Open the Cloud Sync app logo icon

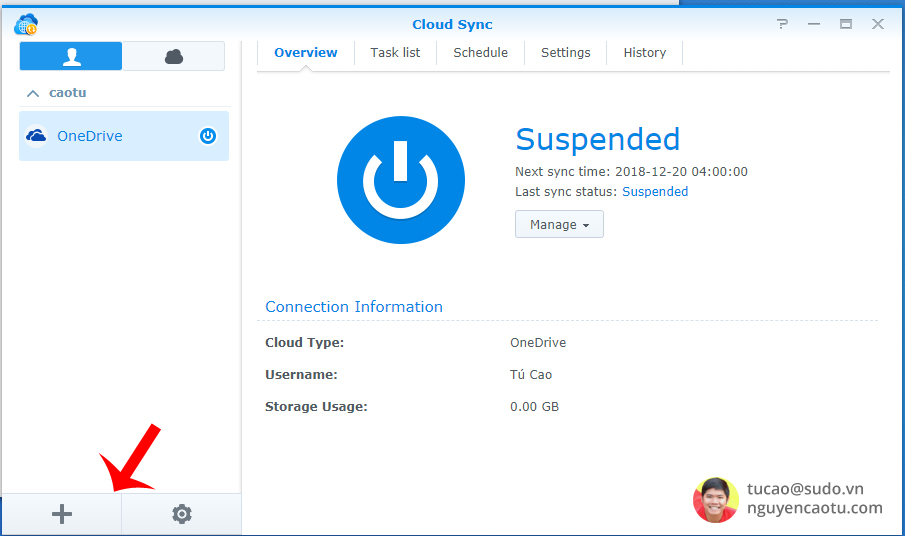pos(26,25)
